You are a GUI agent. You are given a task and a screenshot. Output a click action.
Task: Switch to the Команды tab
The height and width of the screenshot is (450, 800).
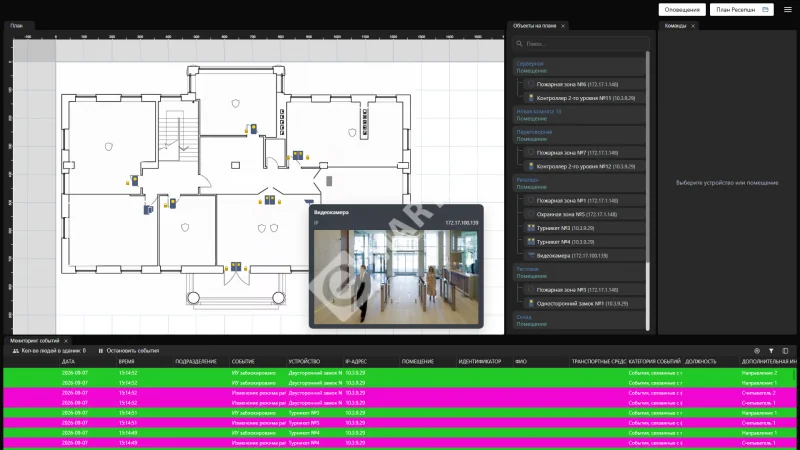click(676, 26)
